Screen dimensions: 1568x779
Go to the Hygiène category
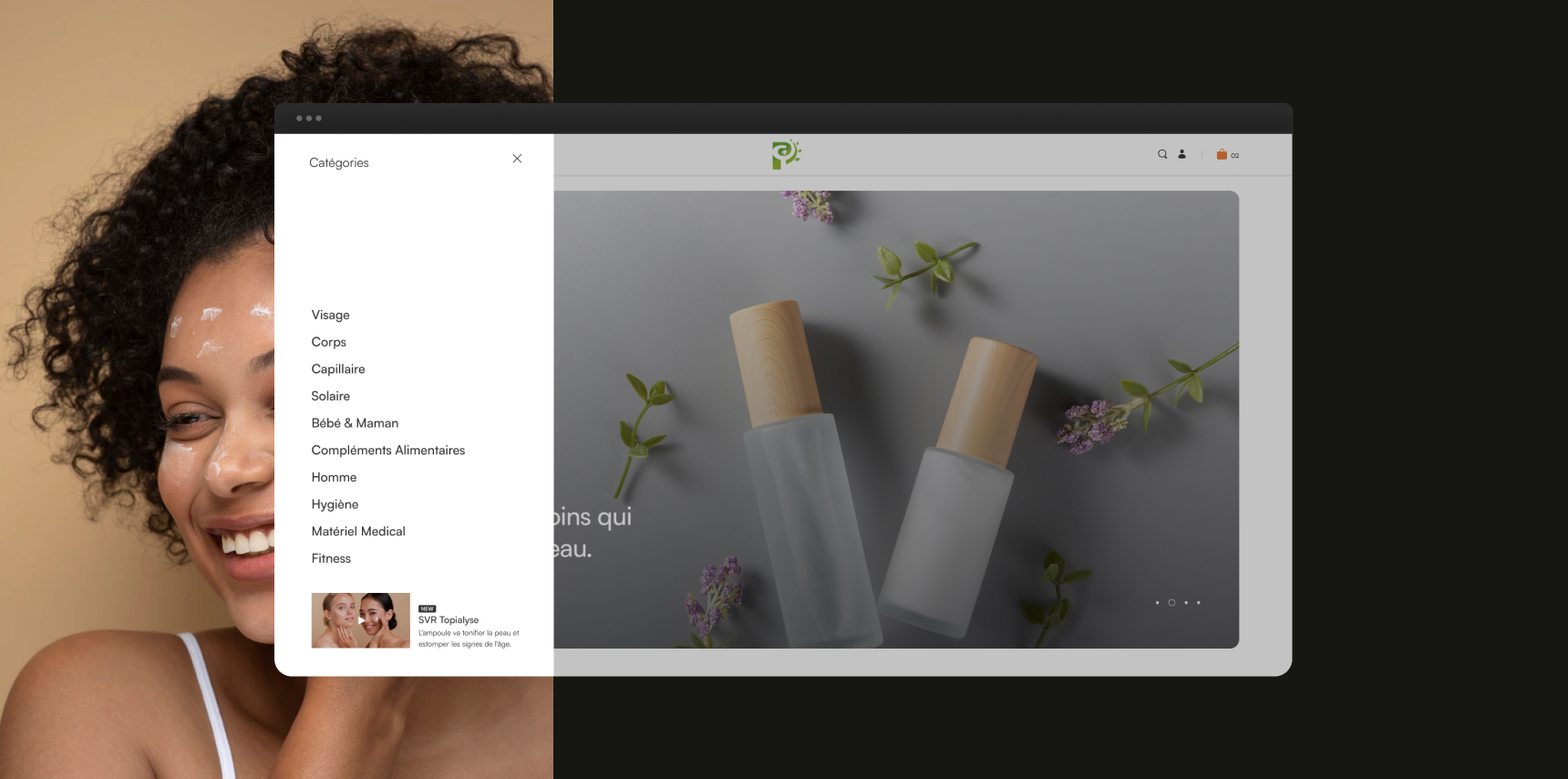[x=335, y=504]
